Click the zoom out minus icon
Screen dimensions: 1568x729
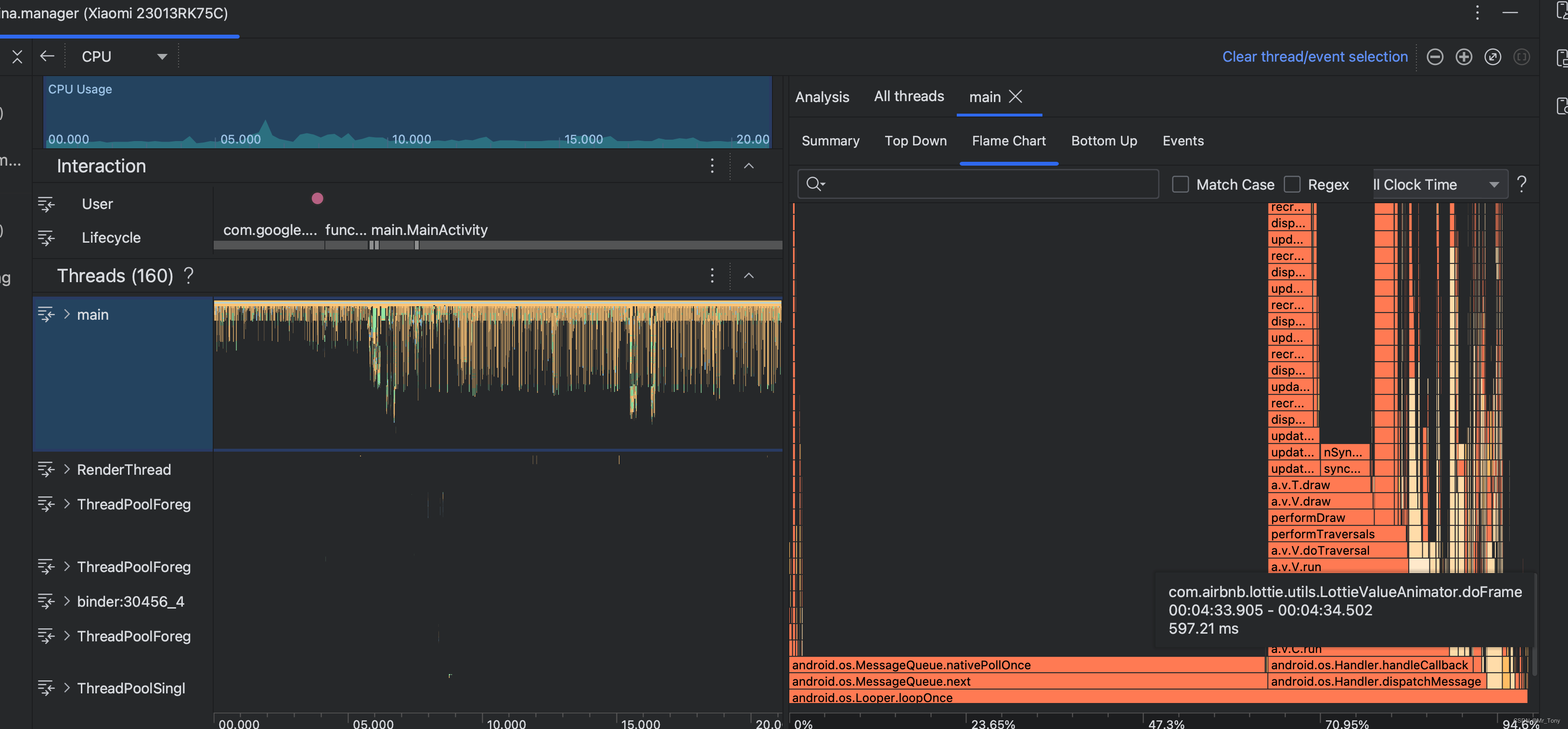pos(1435,57)
